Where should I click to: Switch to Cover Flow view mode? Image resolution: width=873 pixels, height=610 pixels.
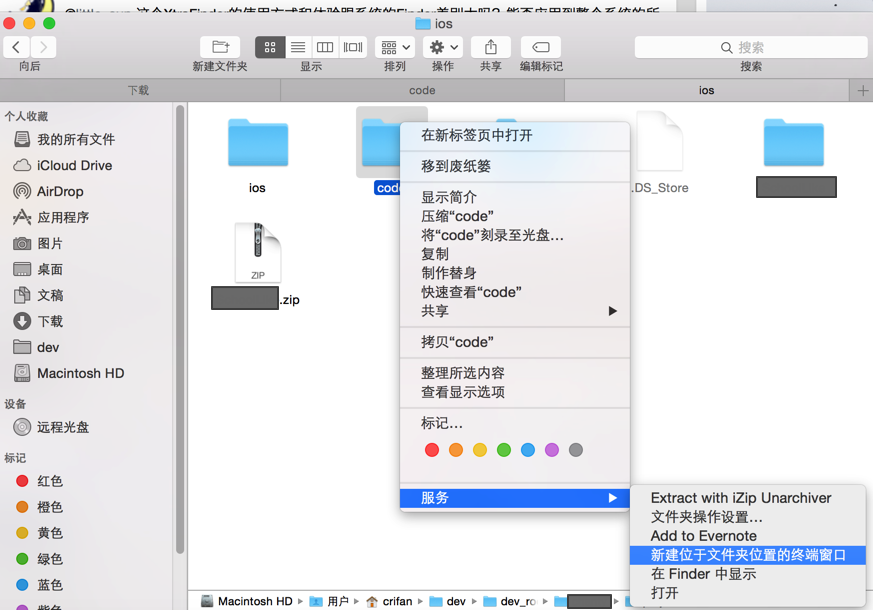click(x=353, y=47)
